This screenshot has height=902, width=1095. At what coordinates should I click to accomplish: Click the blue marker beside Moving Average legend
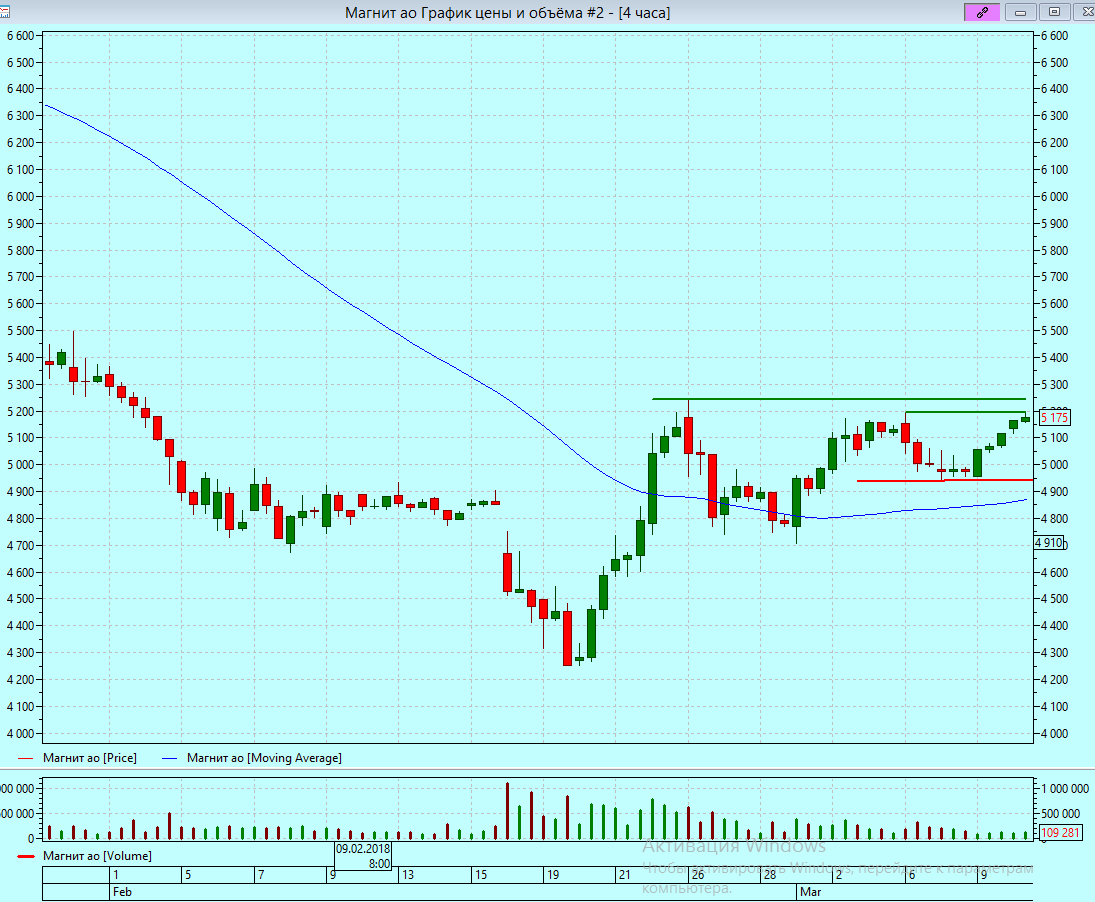pos(170,758)
